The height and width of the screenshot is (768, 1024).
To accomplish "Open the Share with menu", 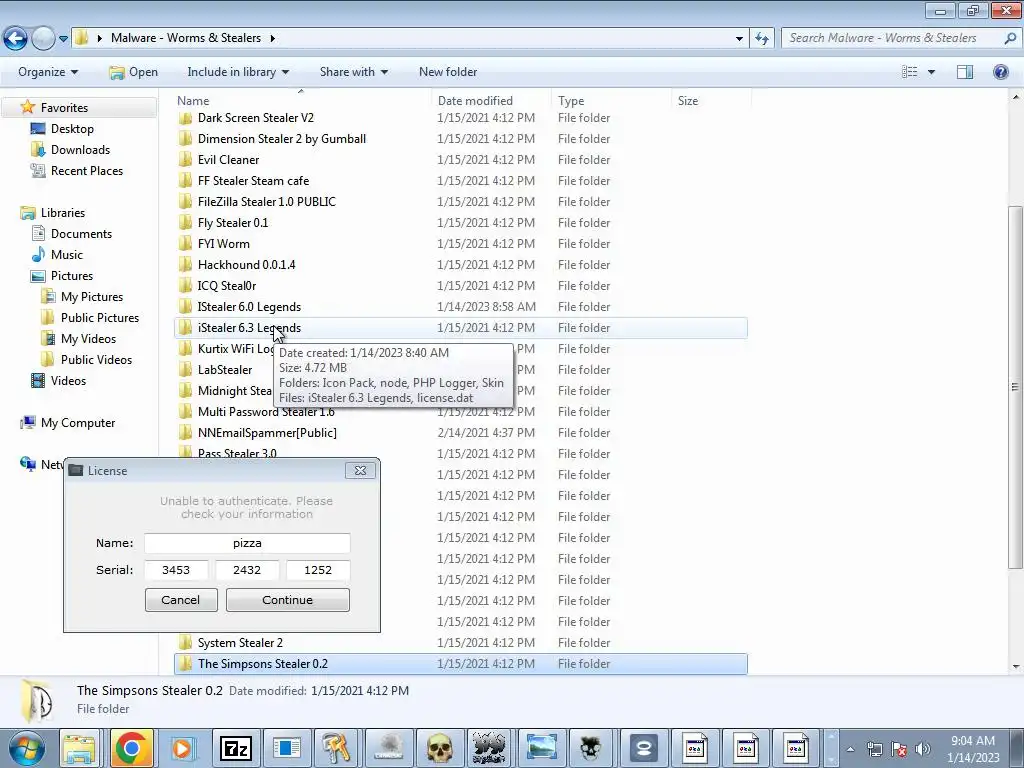I will tap(353, 72).
